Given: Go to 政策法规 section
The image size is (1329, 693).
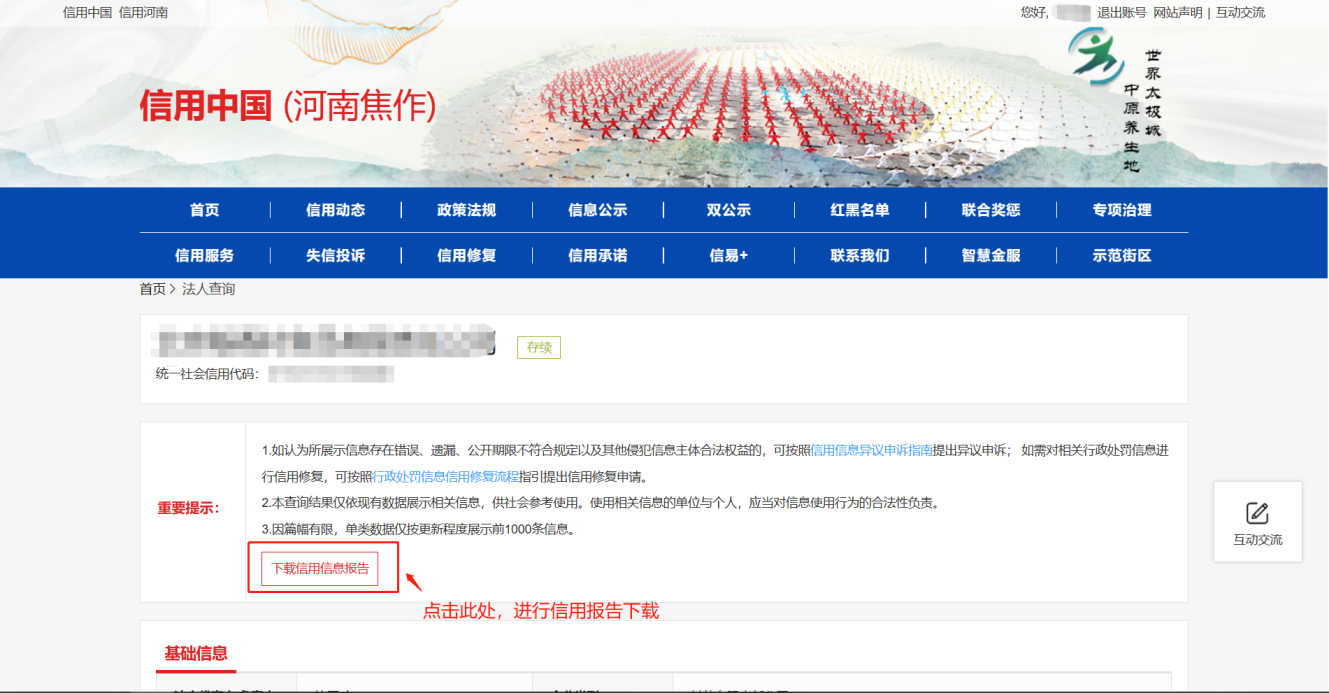Looking at the screenshot, I should click(x=466, y=210).
